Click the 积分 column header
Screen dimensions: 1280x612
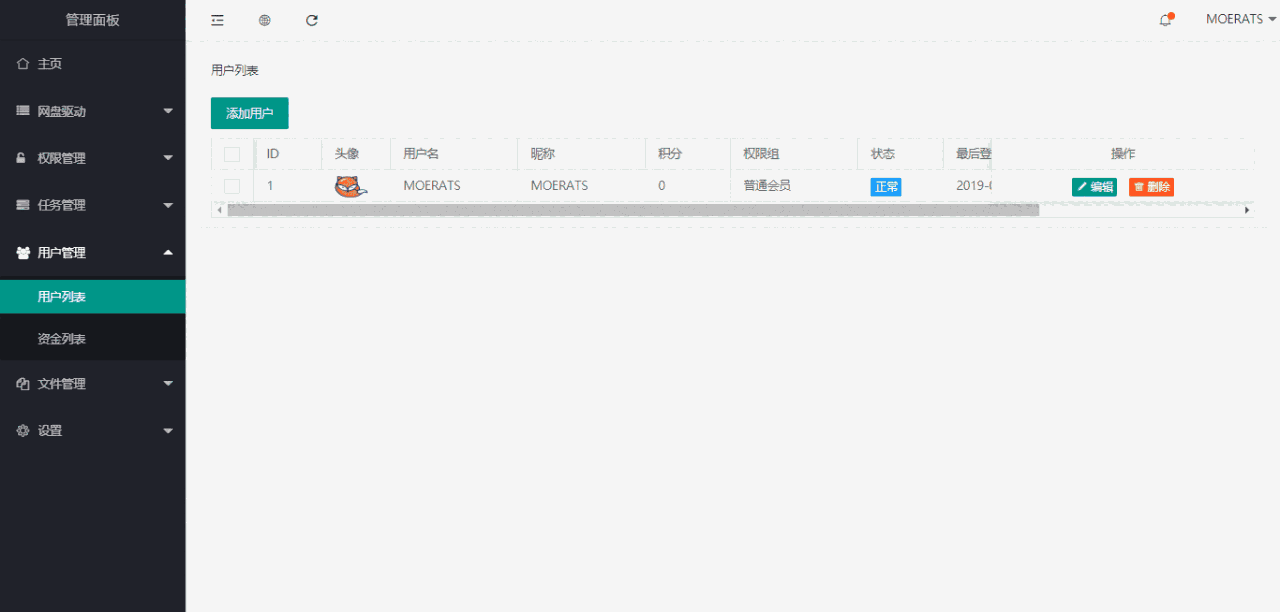coord(688,154)
